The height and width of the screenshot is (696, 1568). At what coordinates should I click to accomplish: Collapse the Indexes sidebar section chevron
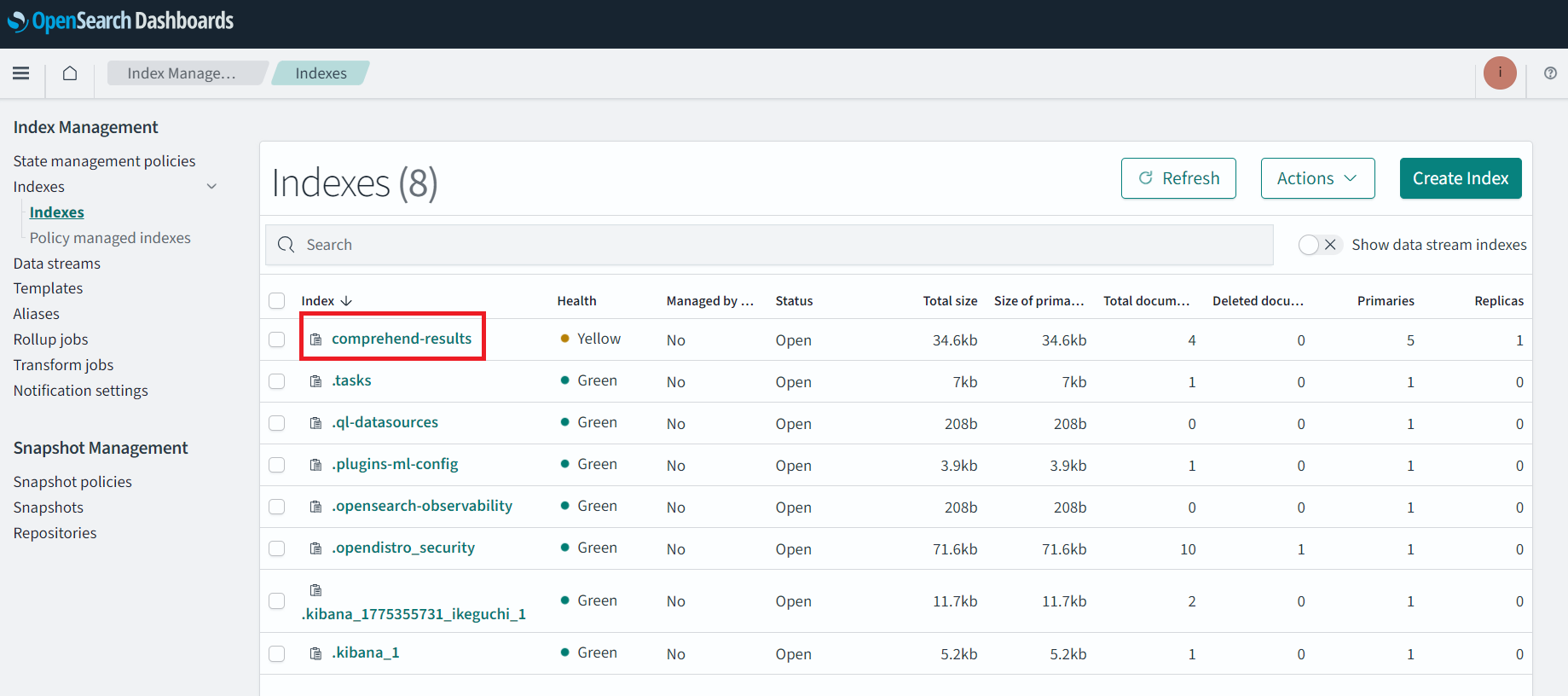point(211,187)
